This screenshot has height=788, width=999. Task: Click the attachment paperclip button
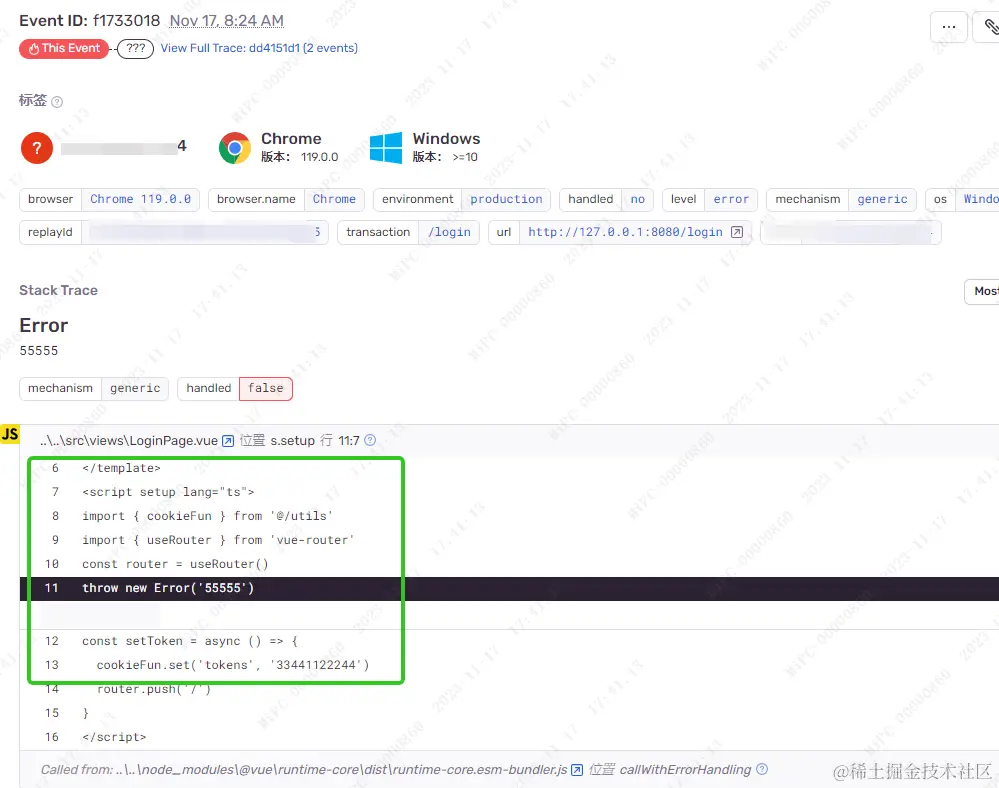[989, 27]
